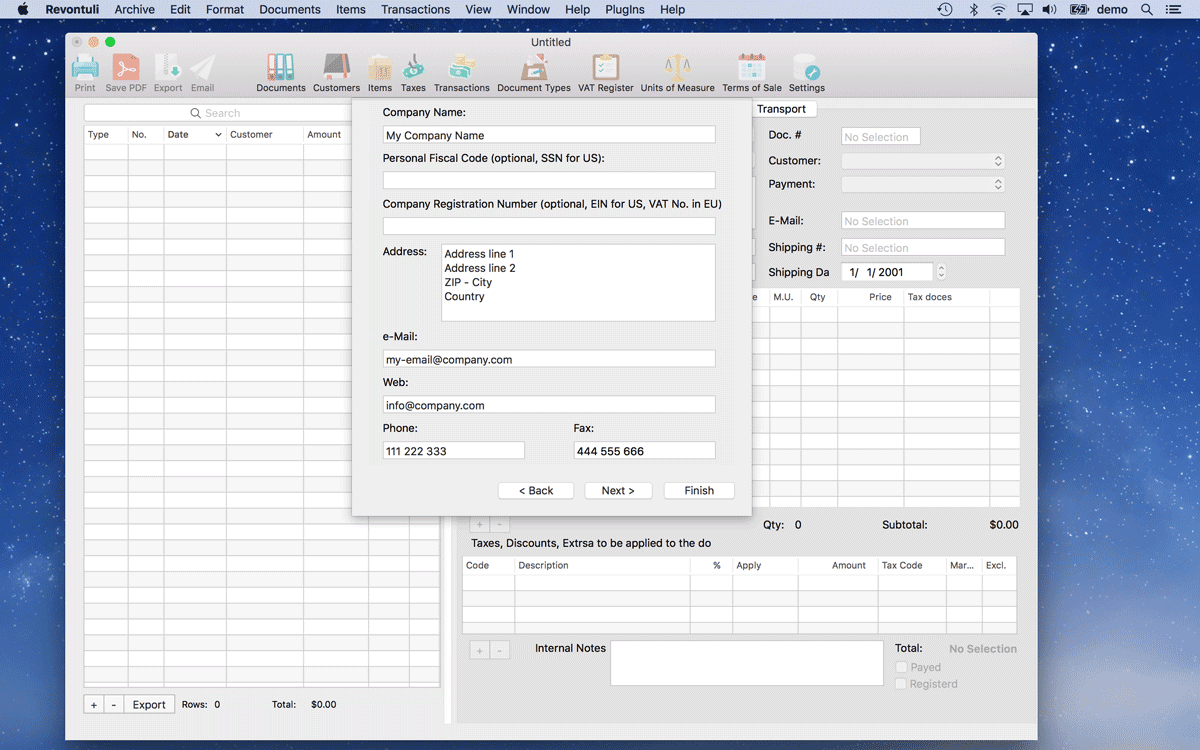Open the Taxes toolbar icon
Screen dimensions: 1200x750
pyautogui.click(x=413, y=67)
